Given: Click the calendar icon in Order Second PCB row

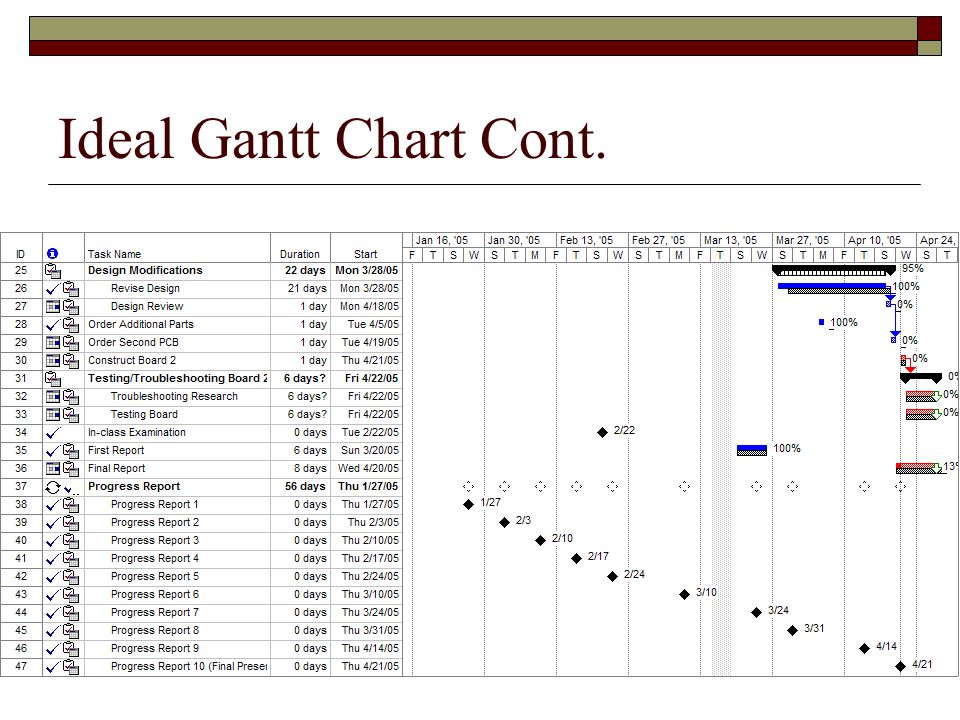Looking at the screenshot, I should click(x=53, y=343).
